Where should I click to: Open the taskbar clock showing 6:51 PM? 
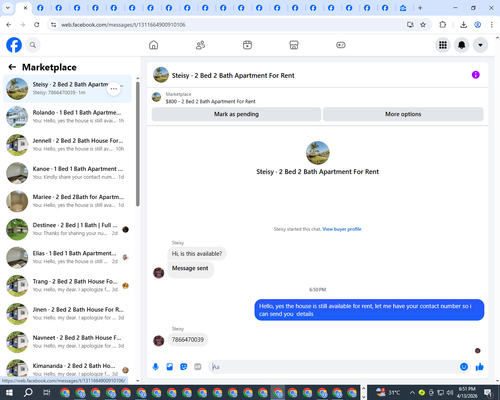click(x=467, y=392)
